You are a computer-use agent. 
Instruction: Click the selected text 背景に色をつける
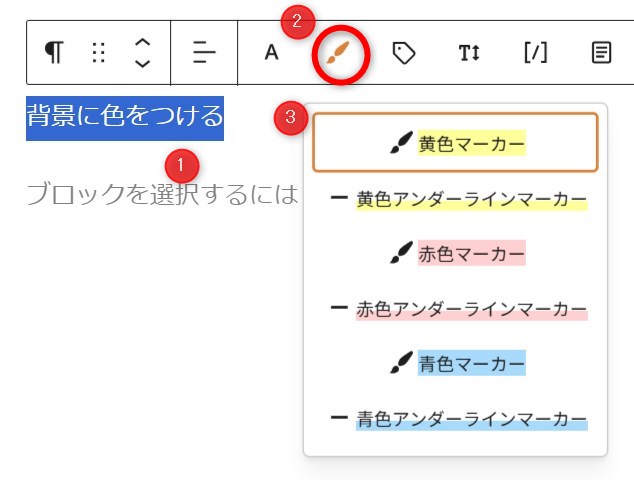click(125, 116)
